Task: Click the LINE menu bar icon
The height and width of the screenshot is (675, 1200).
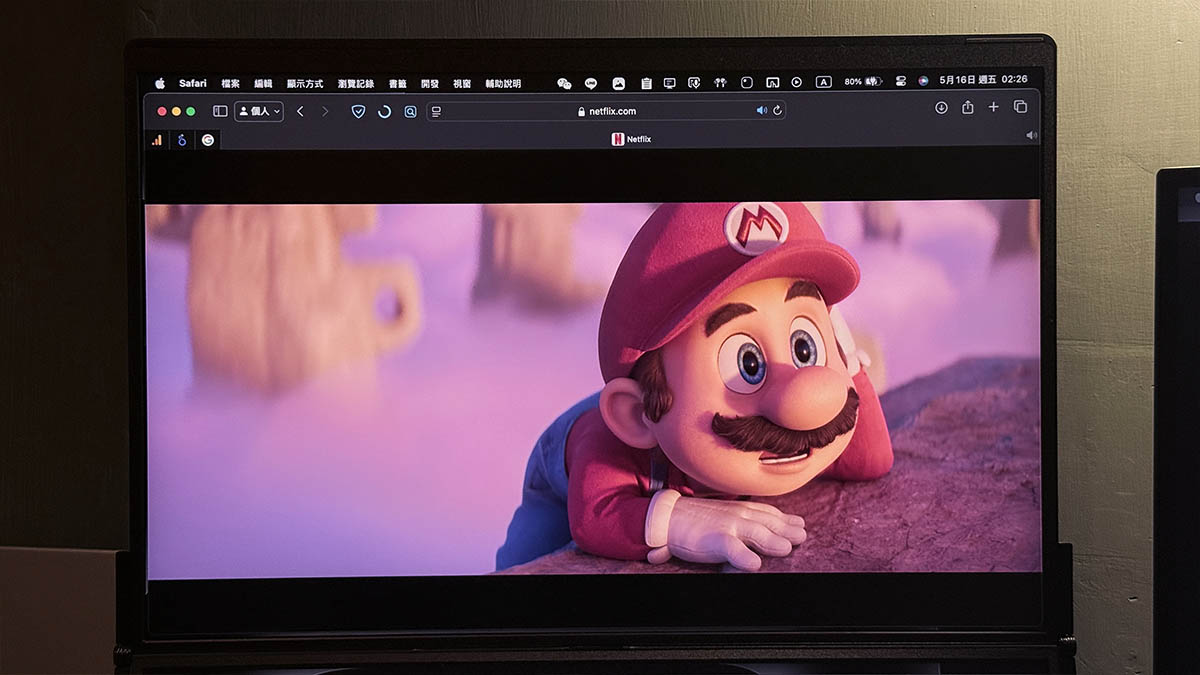Action: coord(591,84)
